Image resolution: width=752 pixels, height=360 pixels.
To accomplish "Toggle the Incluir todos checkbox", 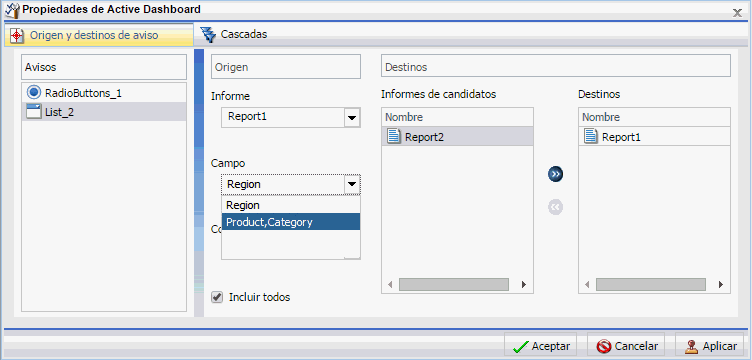I will 217,297.
